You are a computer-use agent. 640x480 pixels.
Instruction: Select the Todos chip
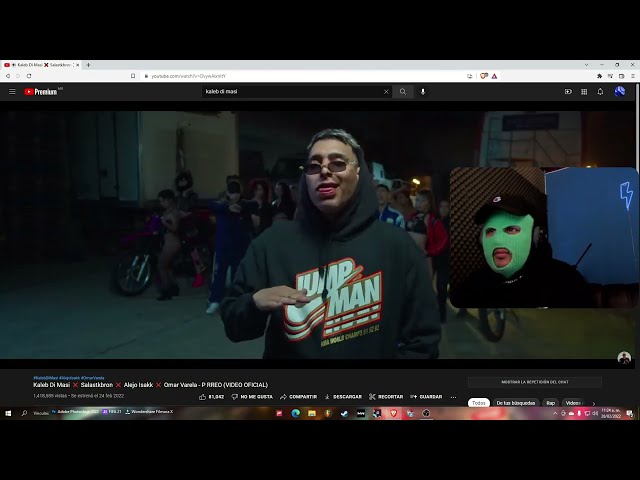(x=478, y=403)
